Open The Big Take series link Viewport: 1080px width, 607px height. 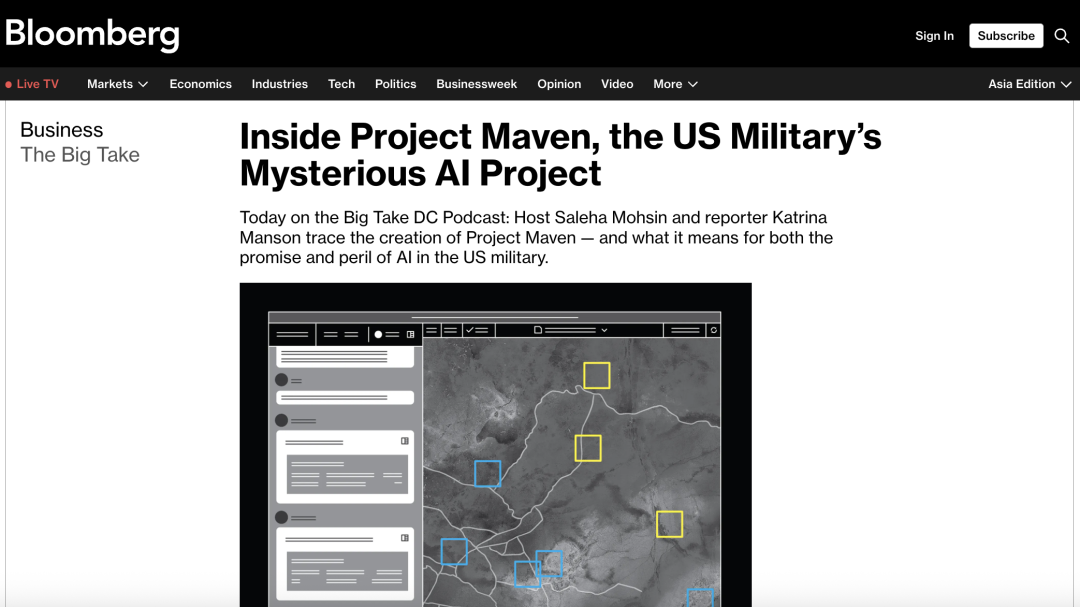click(x=80, y=155)
